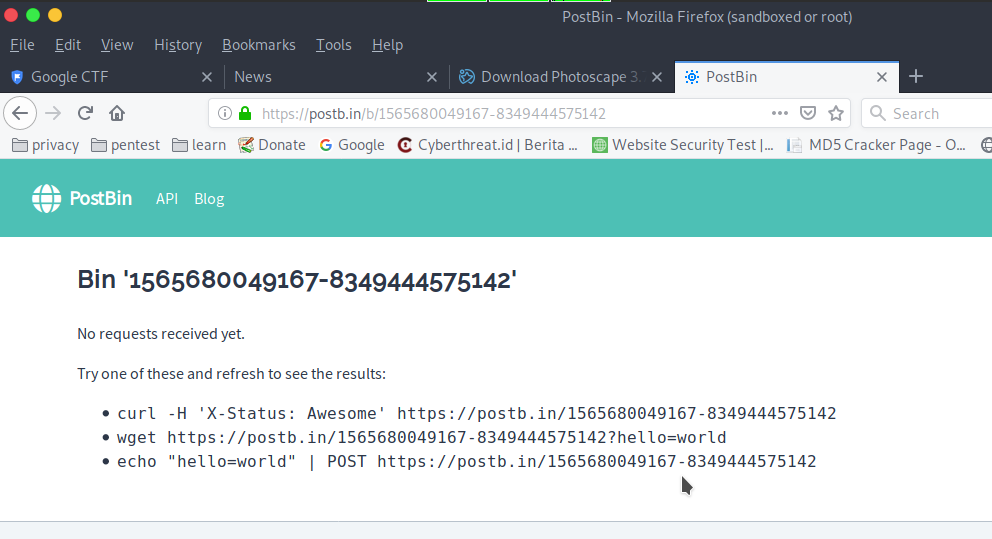The width and height of the screenshot is (992, 539).
Task: Click the green window button
Action: 33,15
